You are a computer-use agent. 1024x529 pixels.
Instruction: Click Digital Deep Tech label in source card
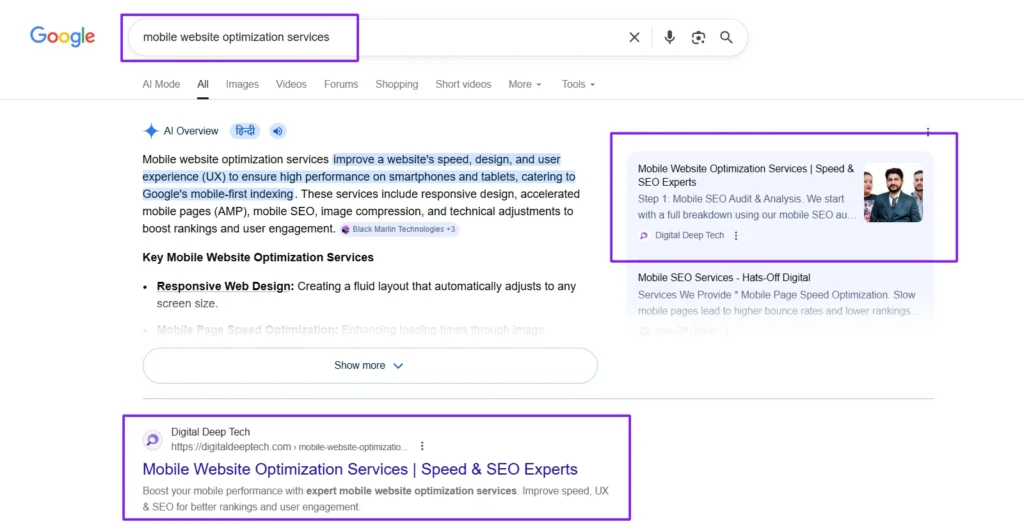690,235
